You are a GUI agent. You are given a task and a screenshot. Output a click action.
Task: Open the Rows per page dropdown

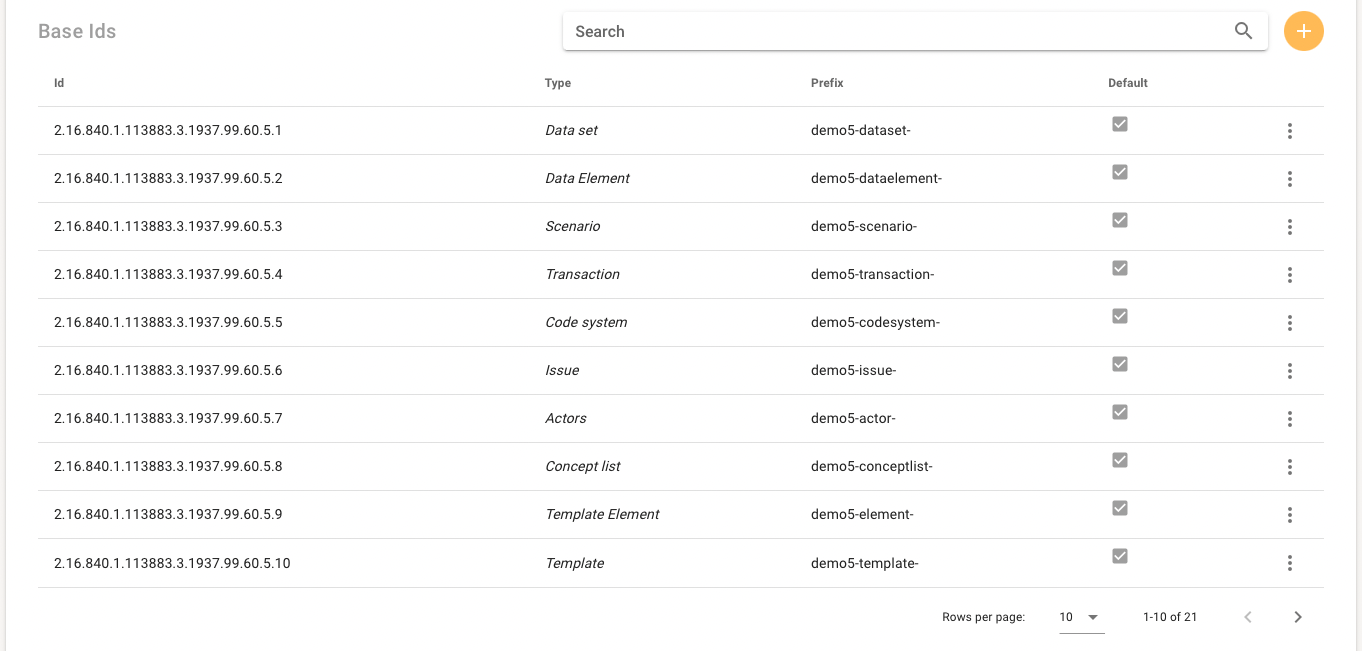tap(1080, 617)
